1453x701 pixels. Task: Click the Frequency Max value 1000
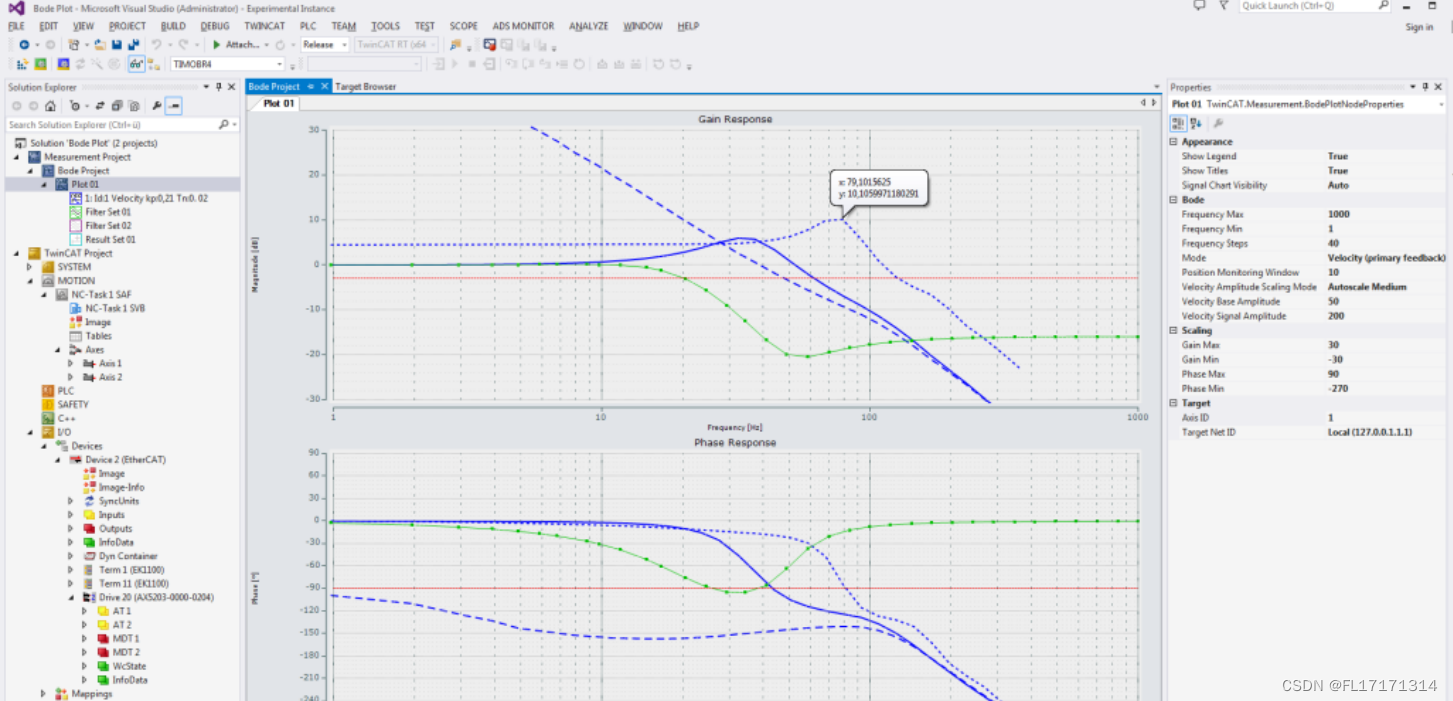click(x=1338, y=214)
